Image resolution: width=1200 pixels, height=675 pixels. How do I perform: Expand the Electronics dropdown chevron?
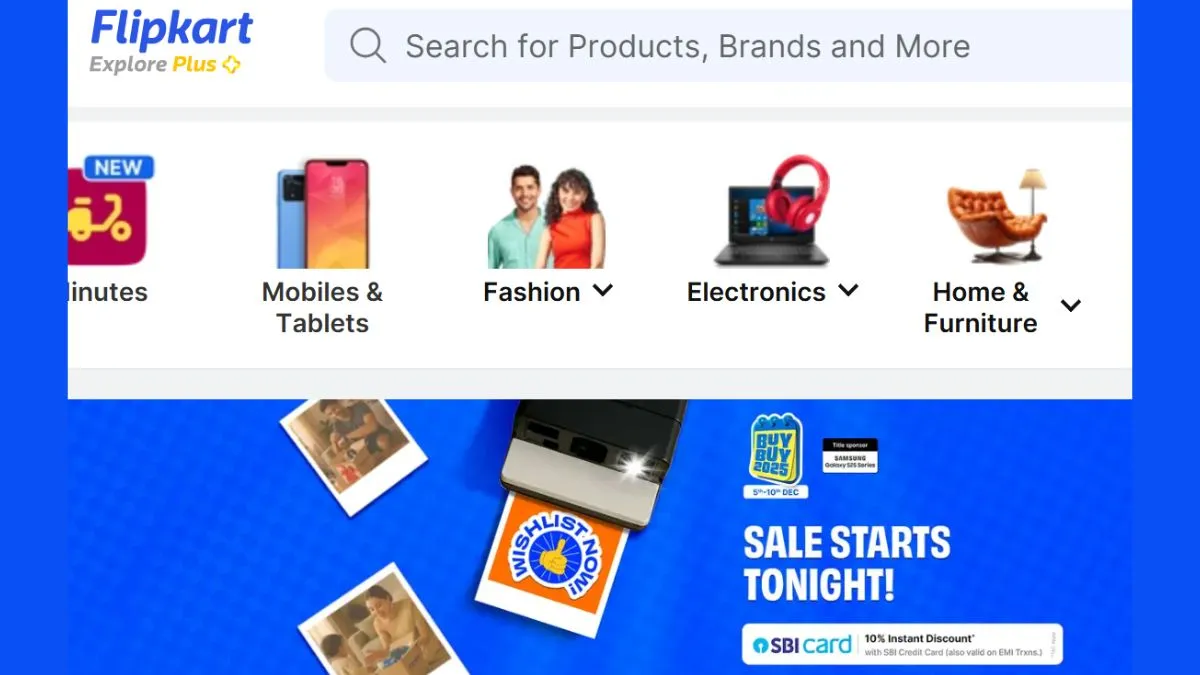[x=848, y=291]
